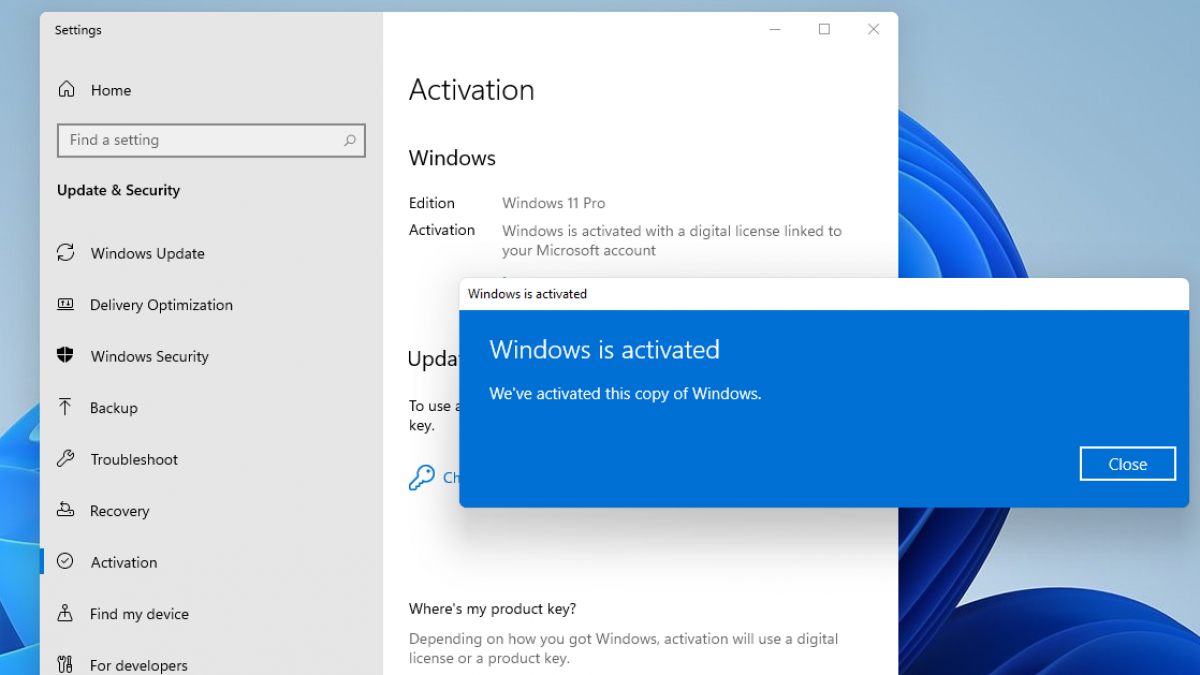The image size is (1200, 675).
Task: Click the Settings window title text
Action: point(78,30)
